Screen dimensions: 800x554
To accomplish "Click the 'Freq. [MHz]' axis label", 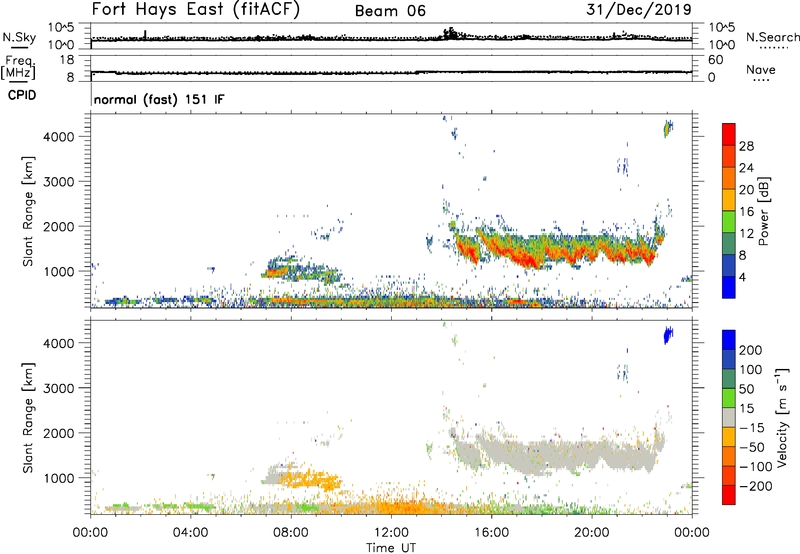I will click(x=19, y=68).
